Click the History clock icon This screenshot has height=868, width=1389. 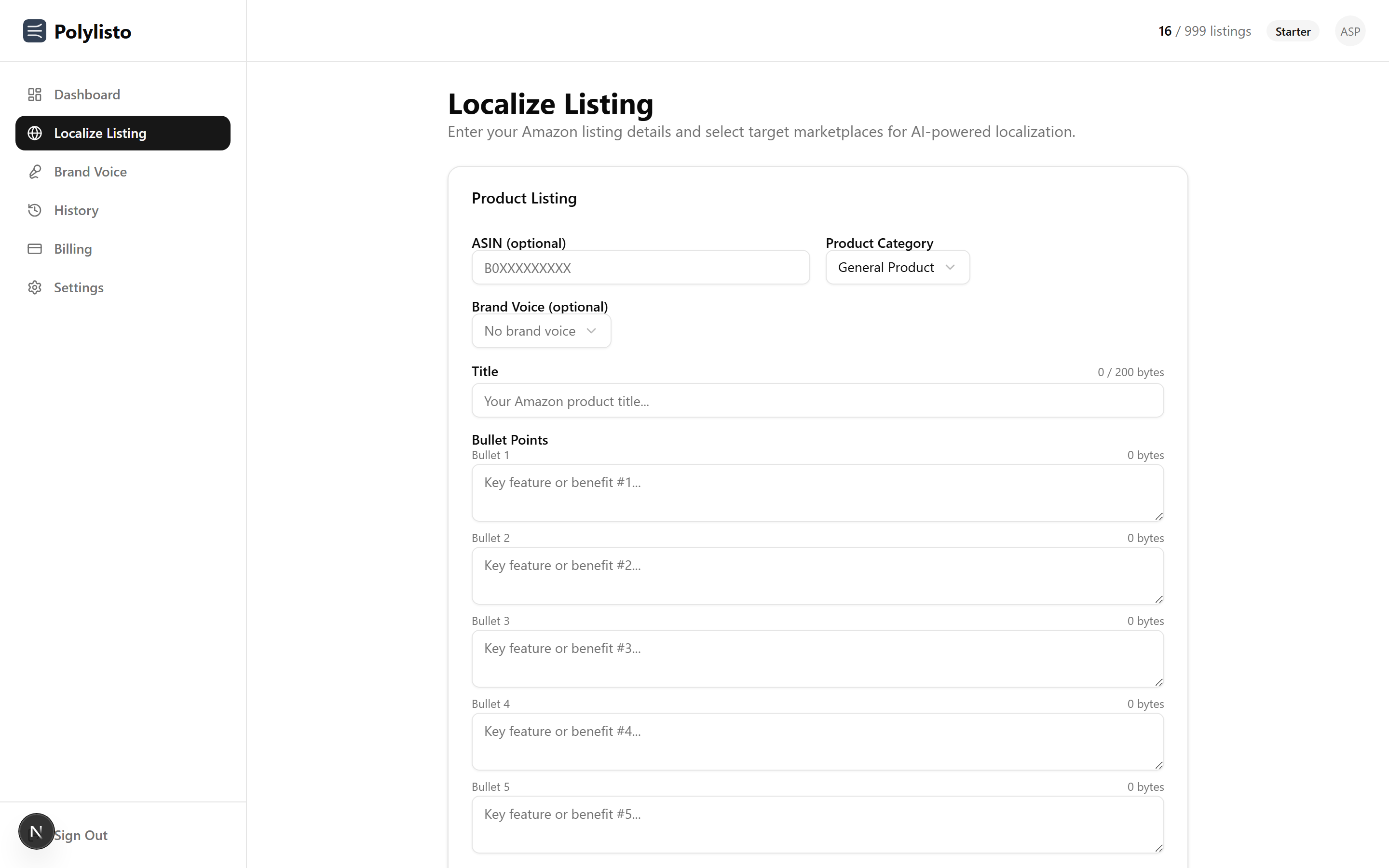[x=34, y=210]
